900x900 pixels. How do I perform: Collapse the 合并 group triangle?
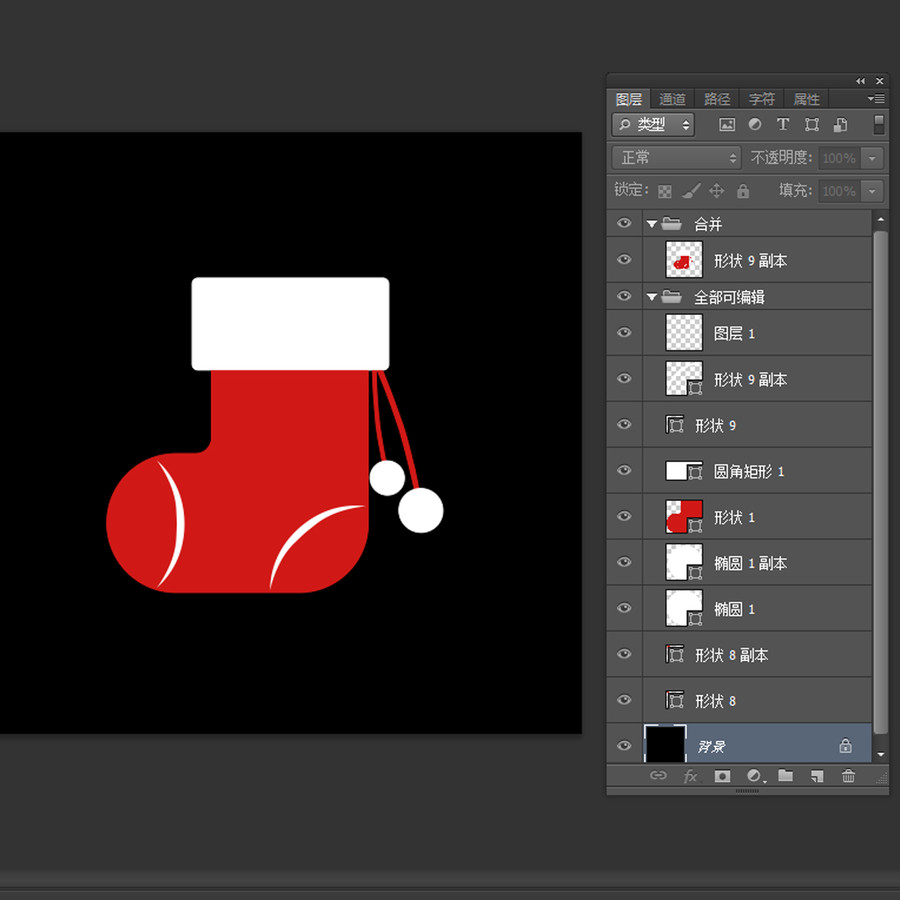[651, 224]
